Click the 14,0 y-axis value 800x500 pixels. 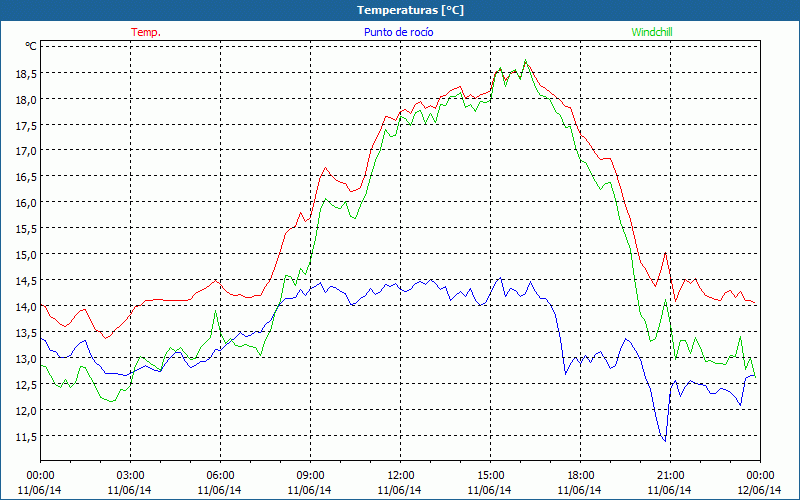pyautogui.click(x=26, y=307)
